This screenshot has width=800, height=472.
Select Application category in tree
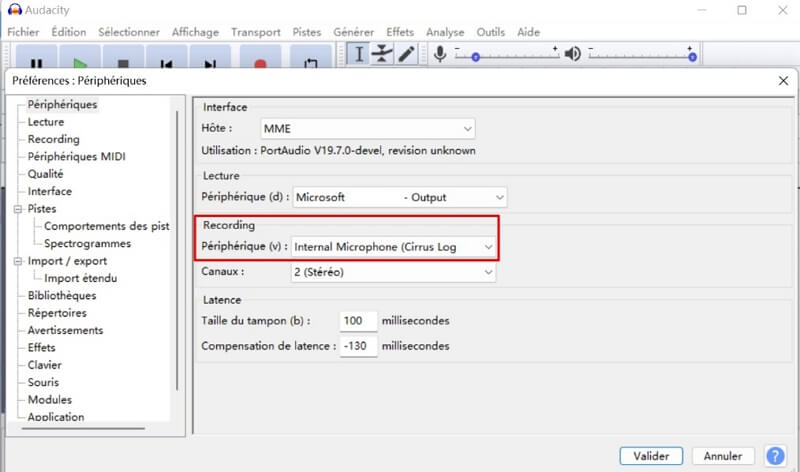click(56, 416)
